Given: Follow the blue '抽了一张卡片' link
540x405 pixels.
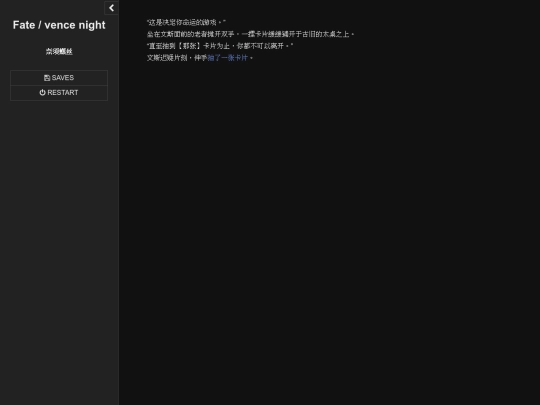Looking at the screenshot, I should point(227,58).
